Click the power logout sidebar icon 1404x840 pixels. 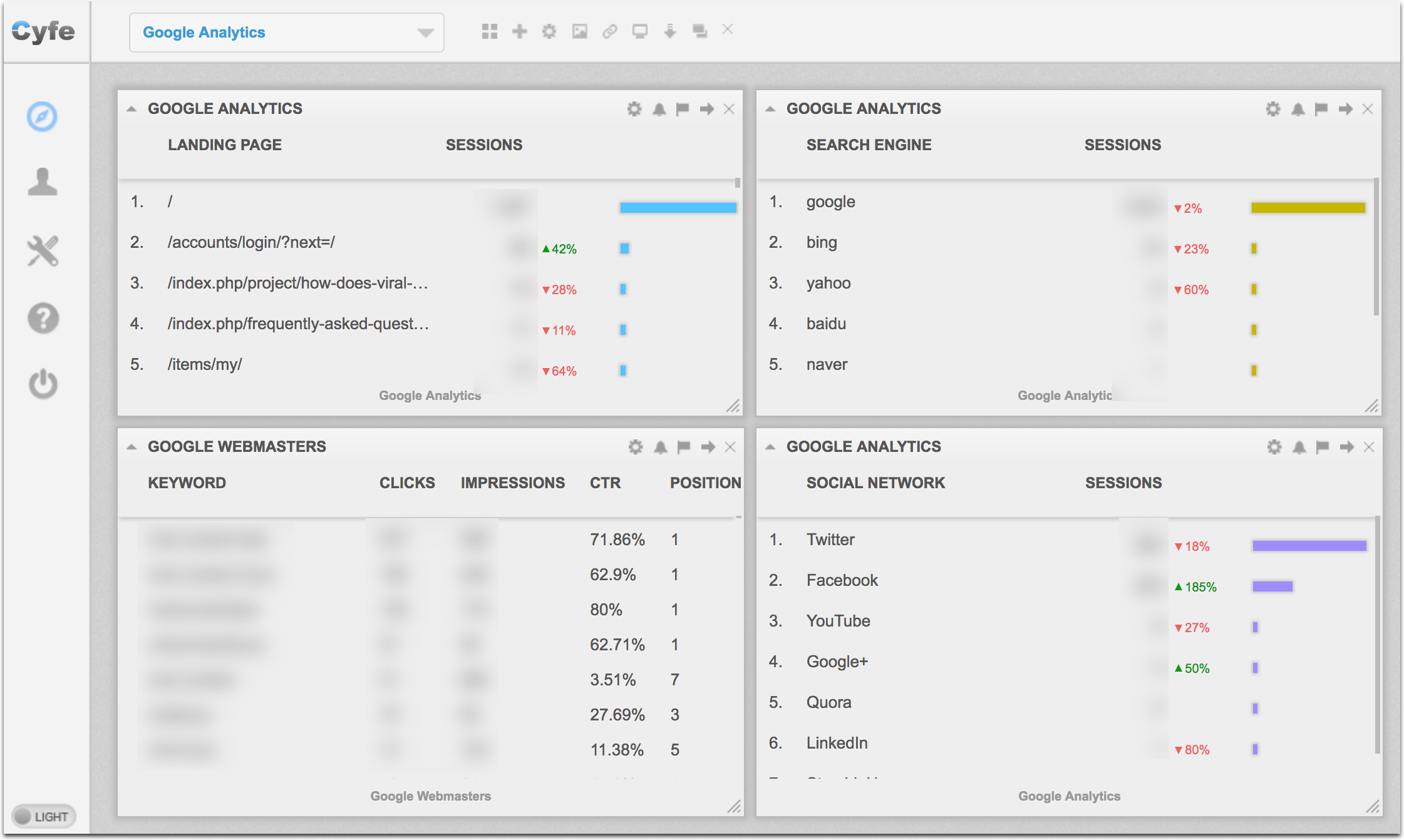(43, 383)
